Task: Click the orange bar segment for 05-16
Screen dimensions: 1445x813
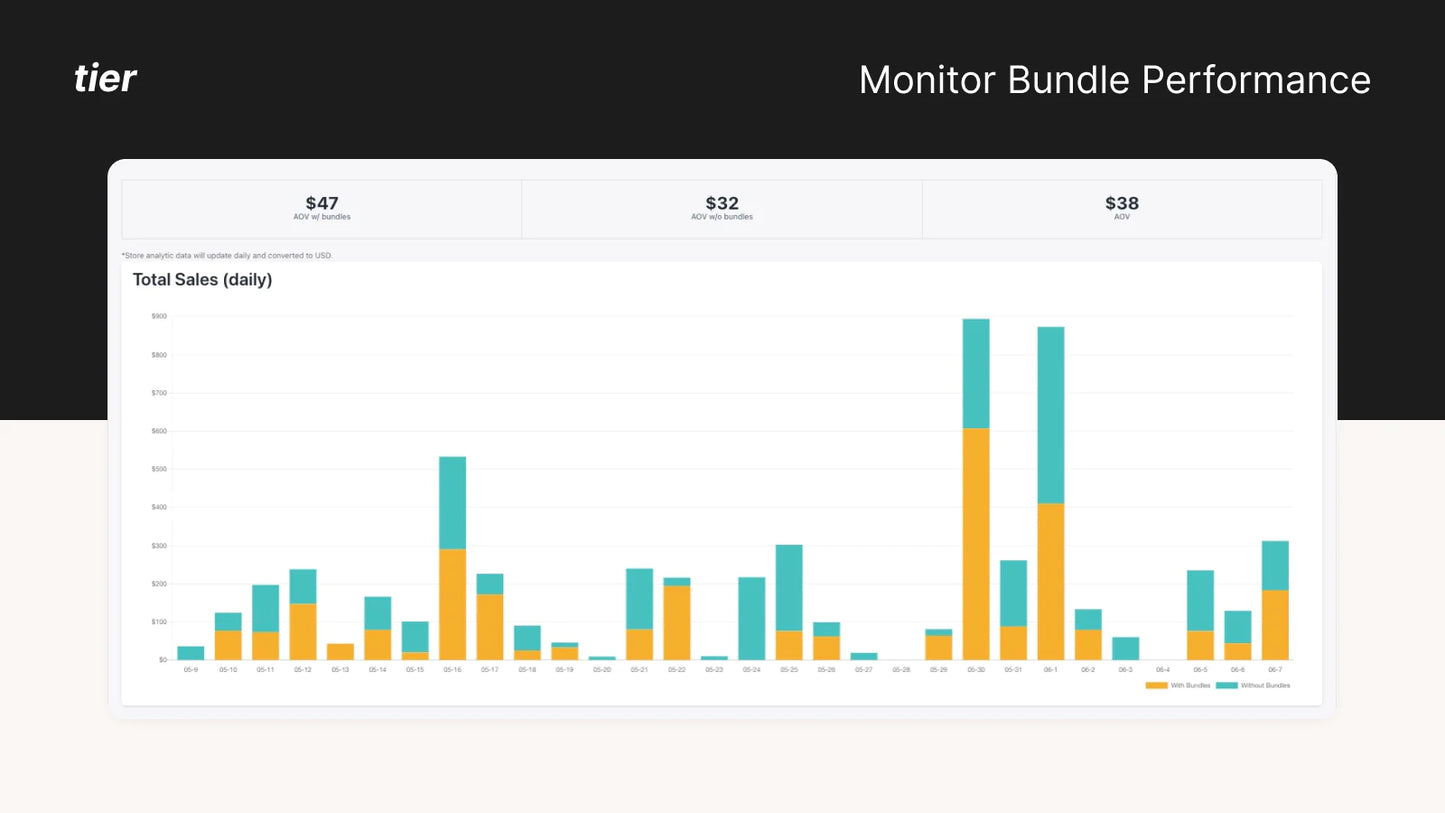Action: tap(452, 604)
